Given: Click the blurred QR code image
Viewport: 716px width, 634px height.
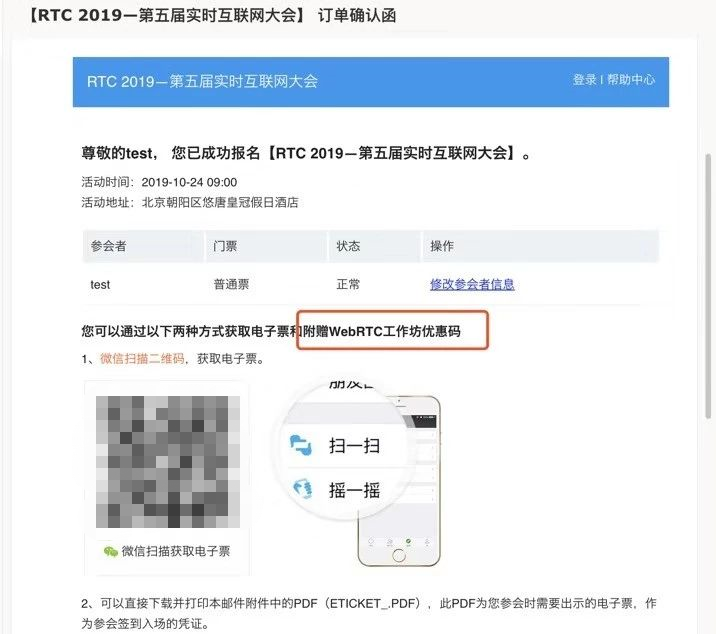Looking at the screenshot, I should [168, 462].
